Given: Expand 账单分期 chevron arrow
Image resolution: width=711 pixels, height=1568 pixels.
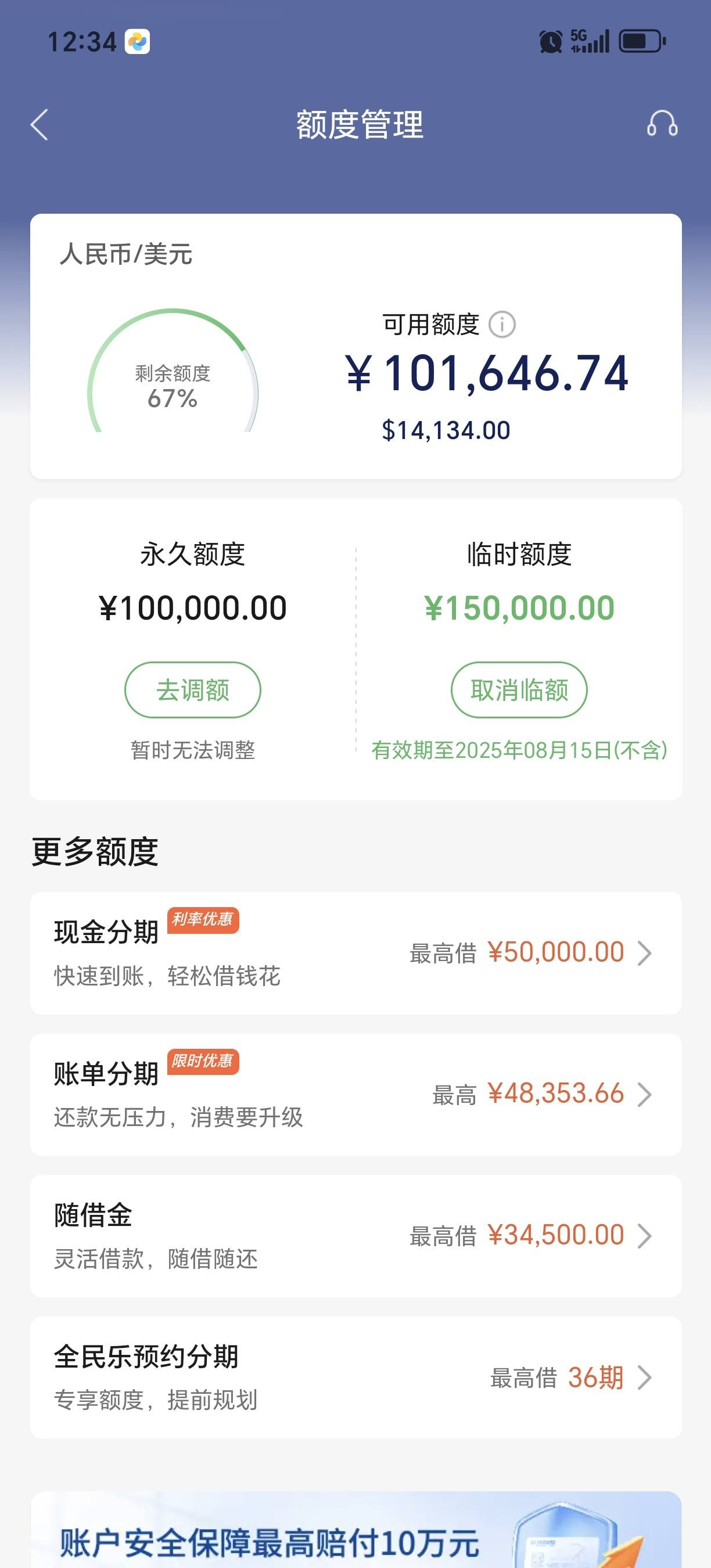Looking at the screenshot, I should (x=645, y=1095).
